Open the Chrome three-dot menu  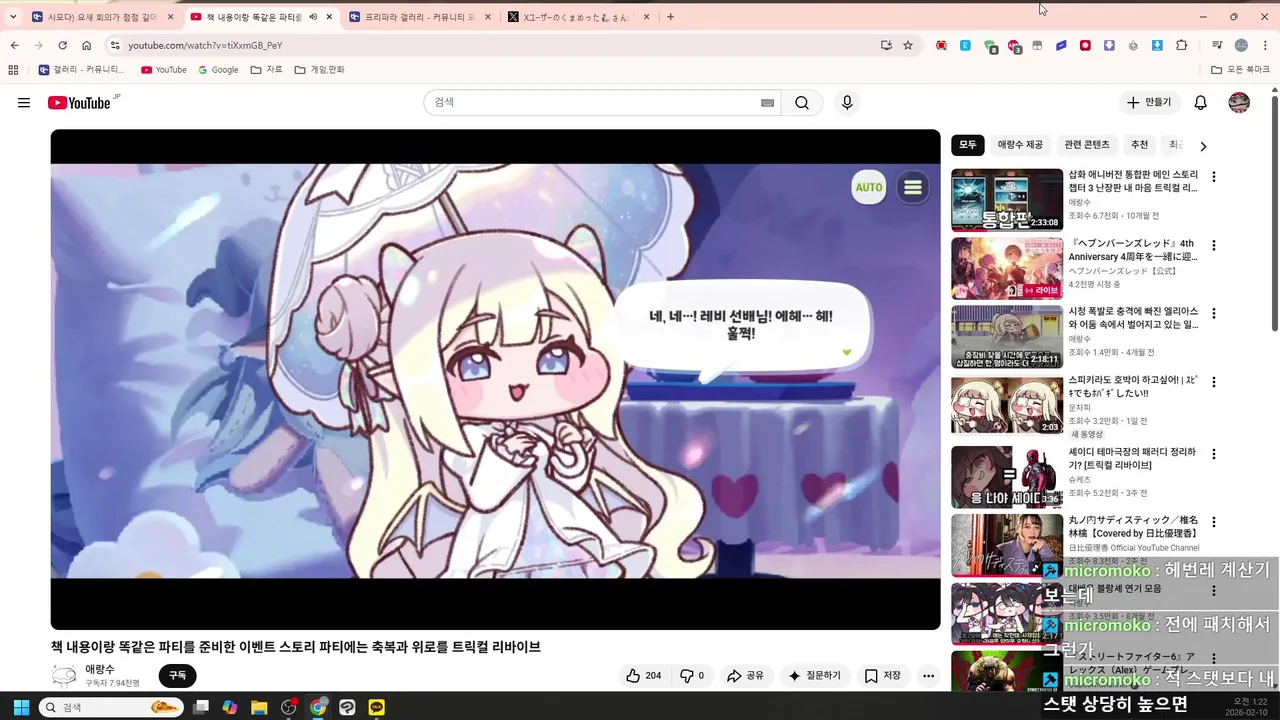click(1265, 45)
